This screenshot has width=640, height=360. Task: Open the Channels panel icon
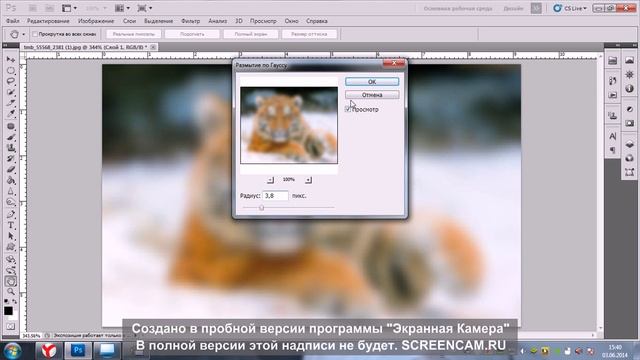(629, 158)
